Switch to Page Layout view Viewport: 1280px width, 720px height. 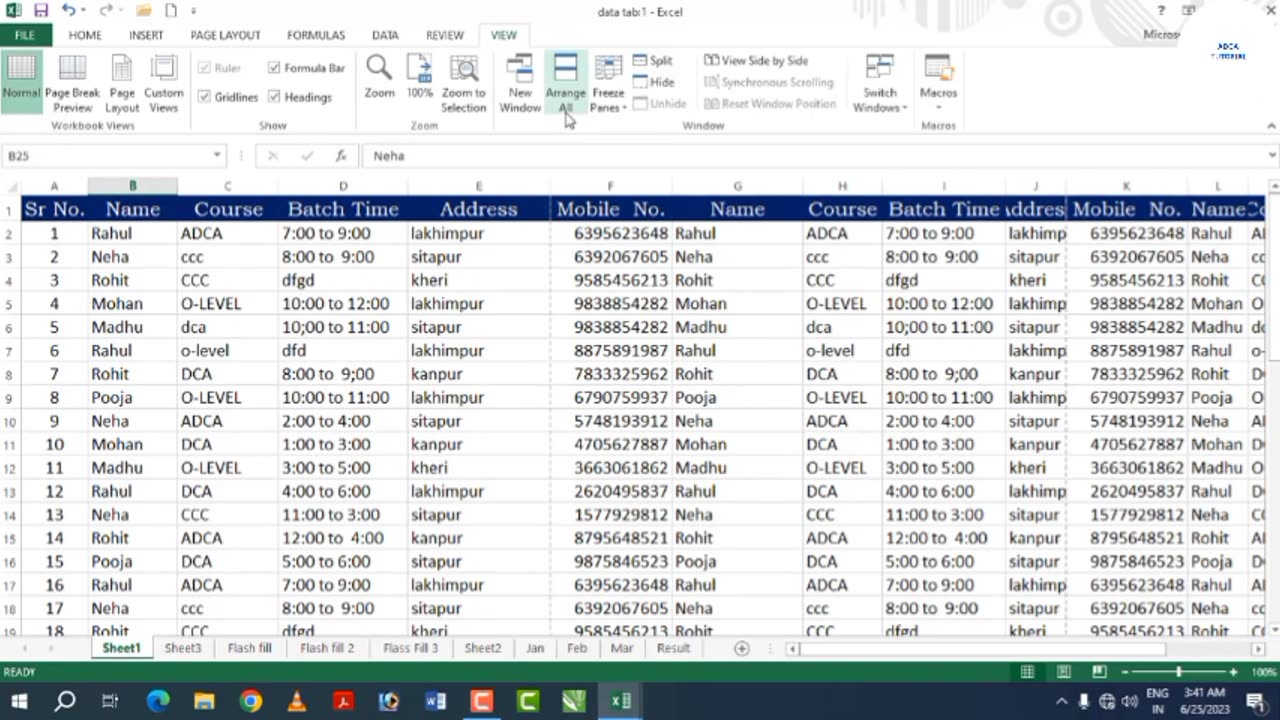tap(122, 83)
